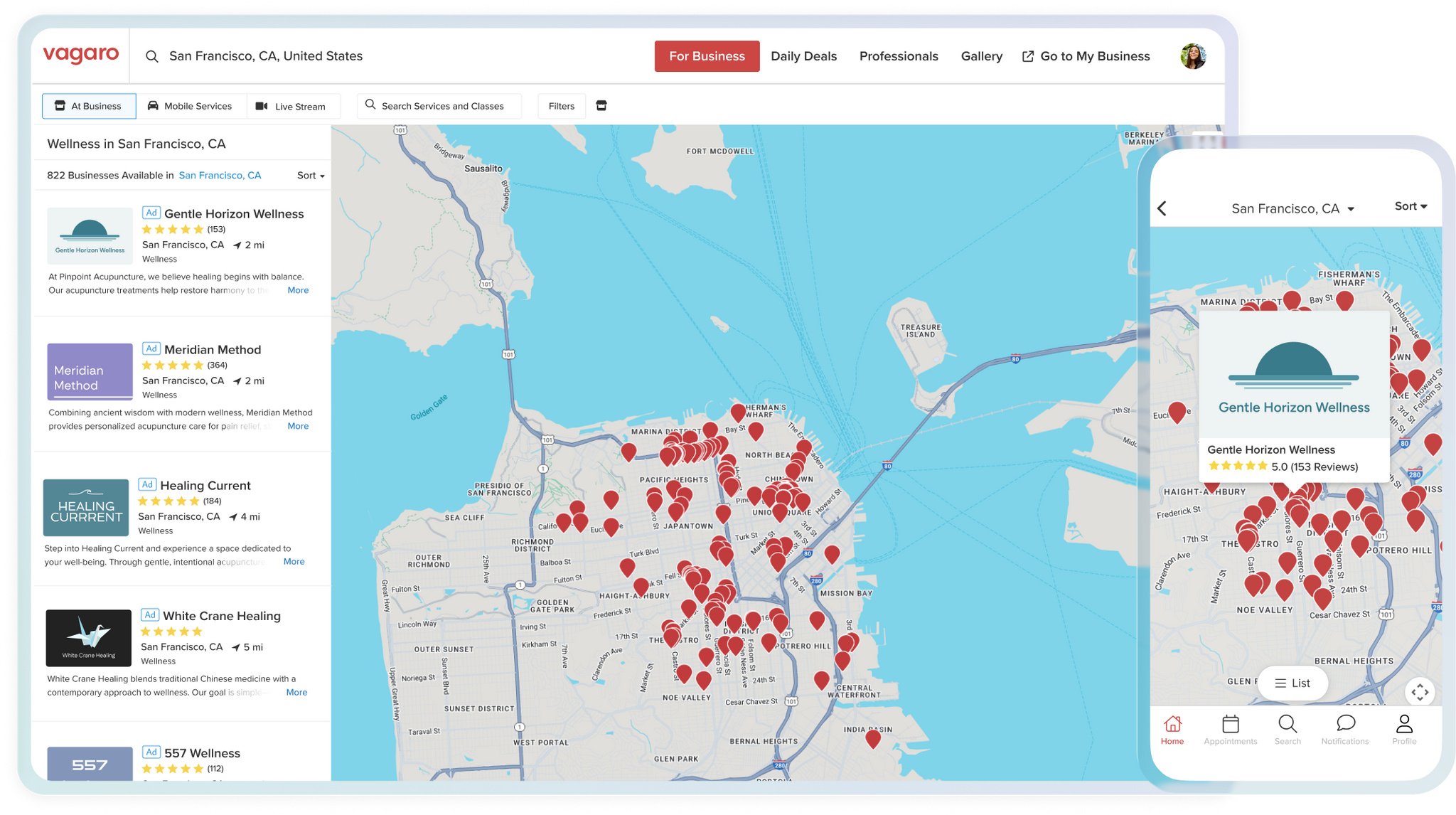Viewport: 1456px width, 815px height.
Task: Open the Meridian Method listing title
Action: [213, 350]
